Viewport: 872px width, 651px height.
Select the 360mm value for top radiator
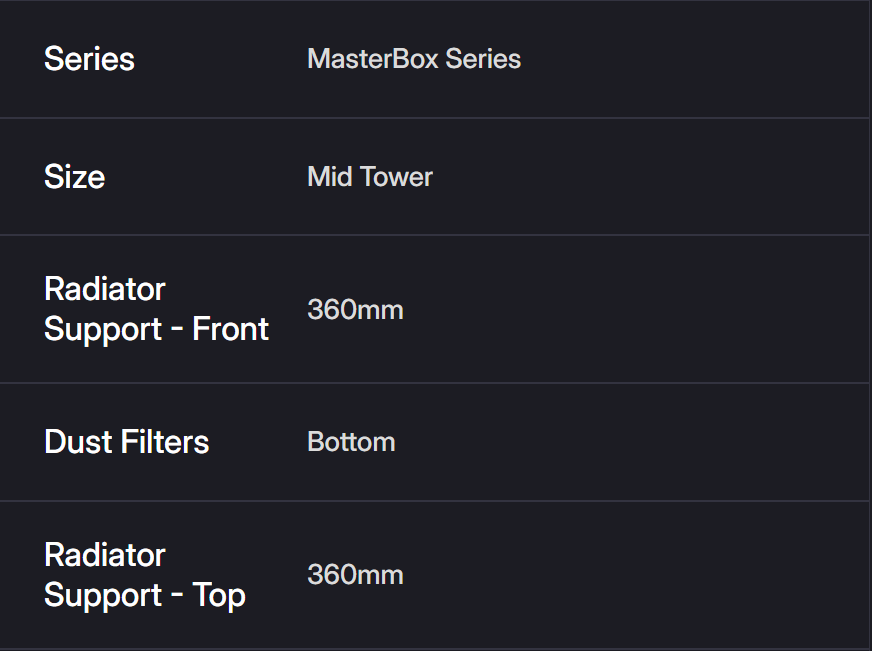coord(355,575)
